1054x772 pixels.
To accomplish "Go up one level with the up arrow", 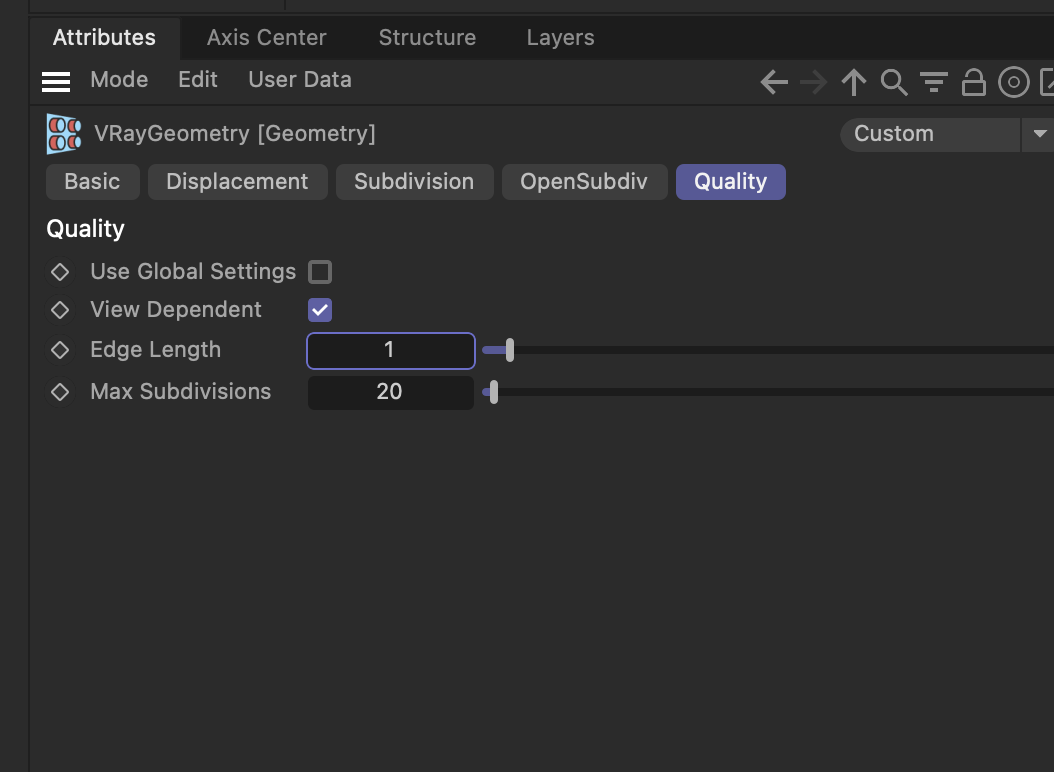I will [x=854, y=82].
